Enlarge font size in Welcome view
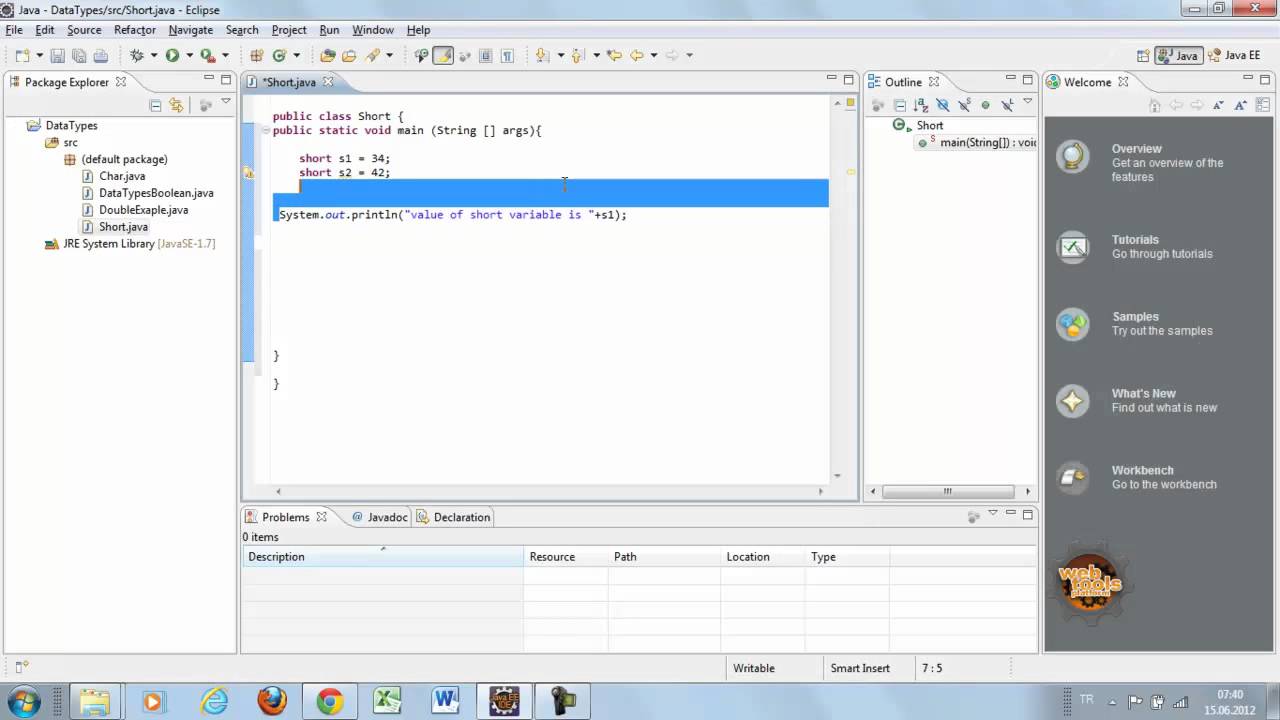Screen dimensions: 1280x720 (1240, 105)
